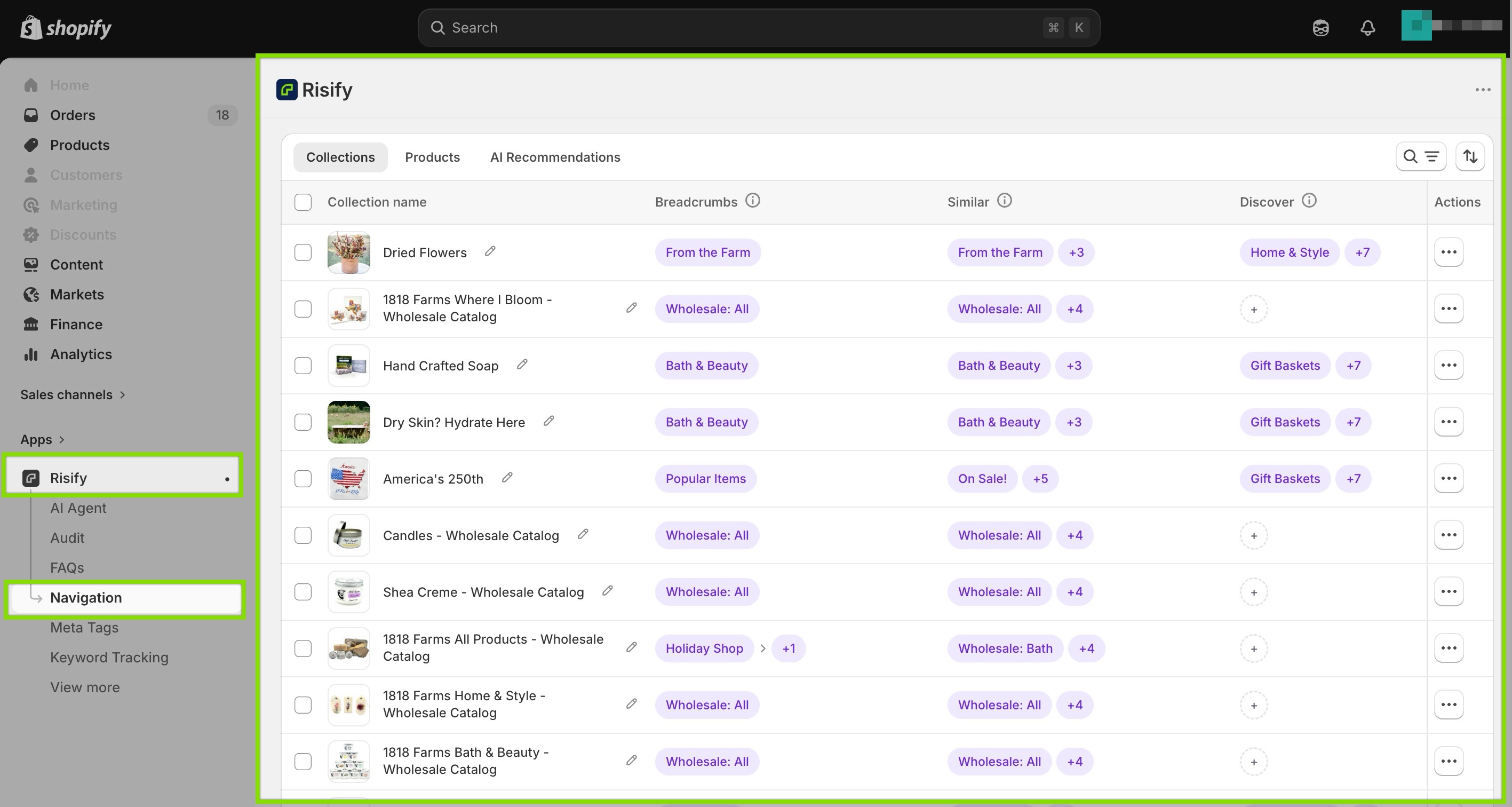Click the Dried Flowers thumbnail image

[x=348, y=252]
